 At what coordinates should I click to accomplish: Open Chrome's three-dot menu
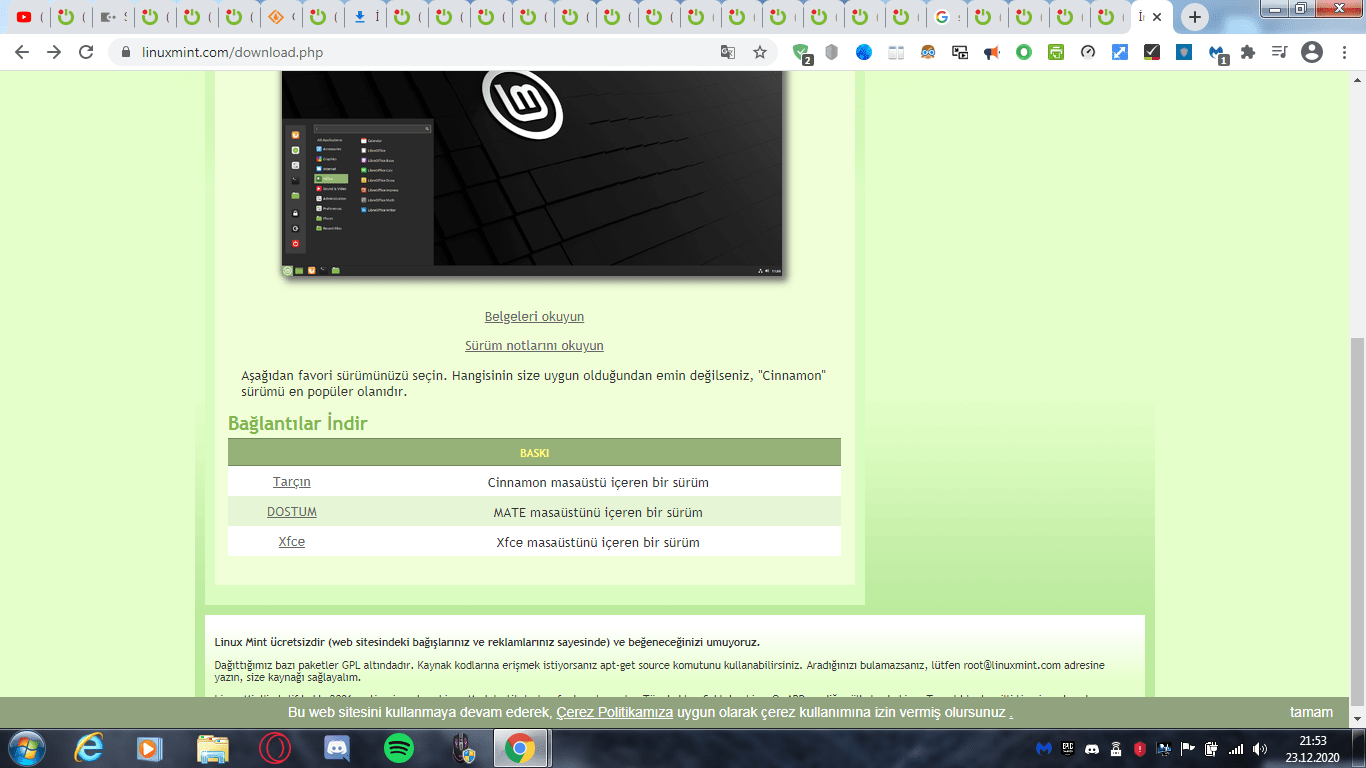pyautogui.click(x=1343, y=52)
